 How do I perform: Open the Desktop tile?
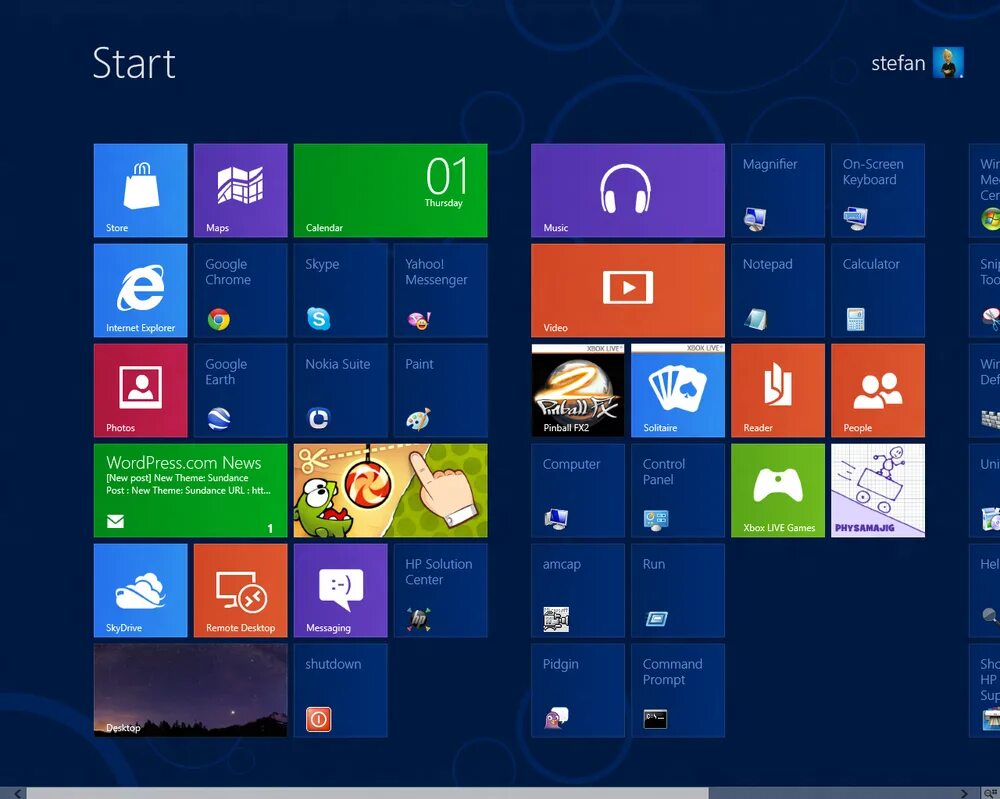[191, 691]
